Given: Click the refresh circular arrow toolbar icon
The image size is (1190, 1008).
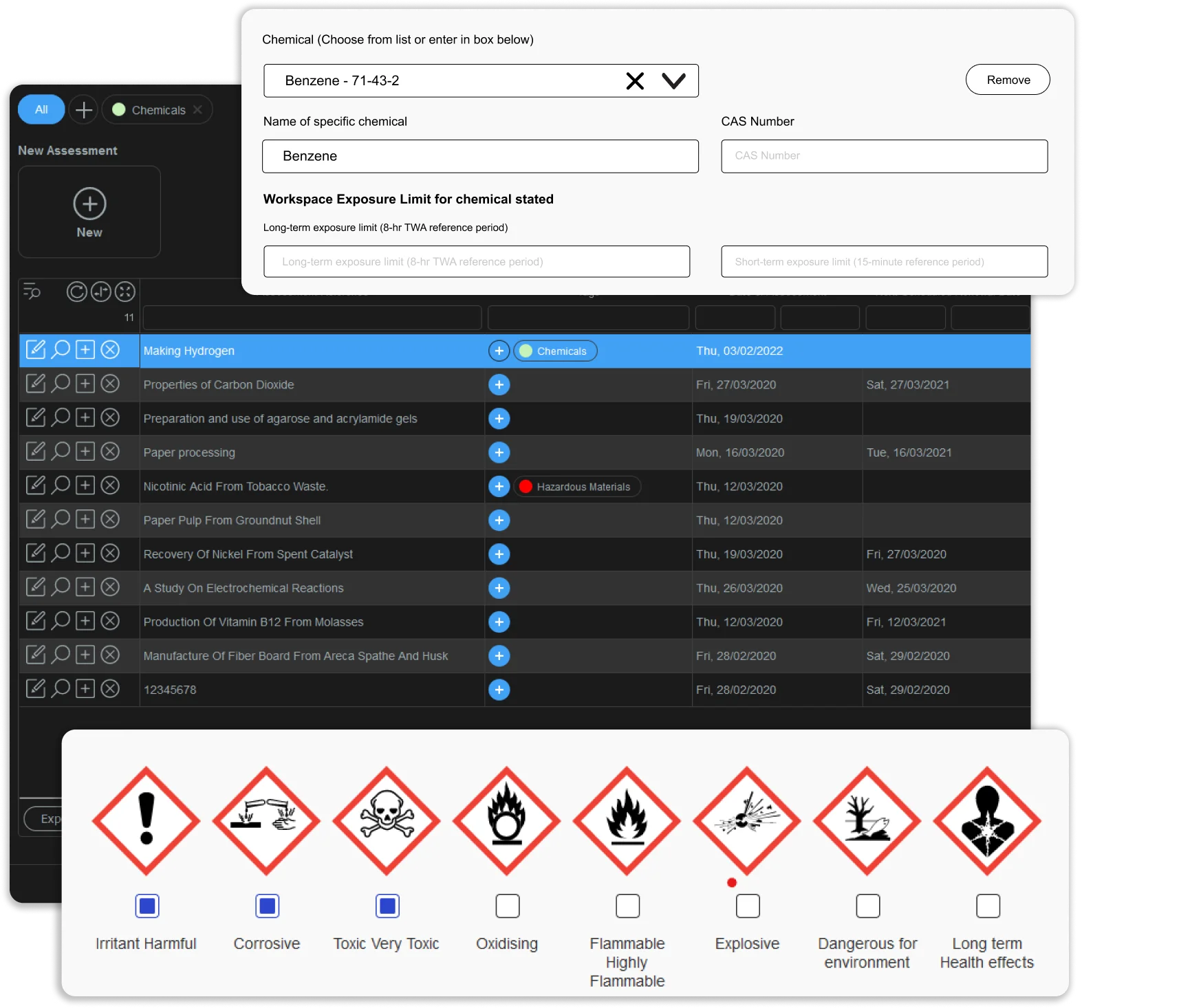Looking at the screenshot, I should click(x=76, y=292).
